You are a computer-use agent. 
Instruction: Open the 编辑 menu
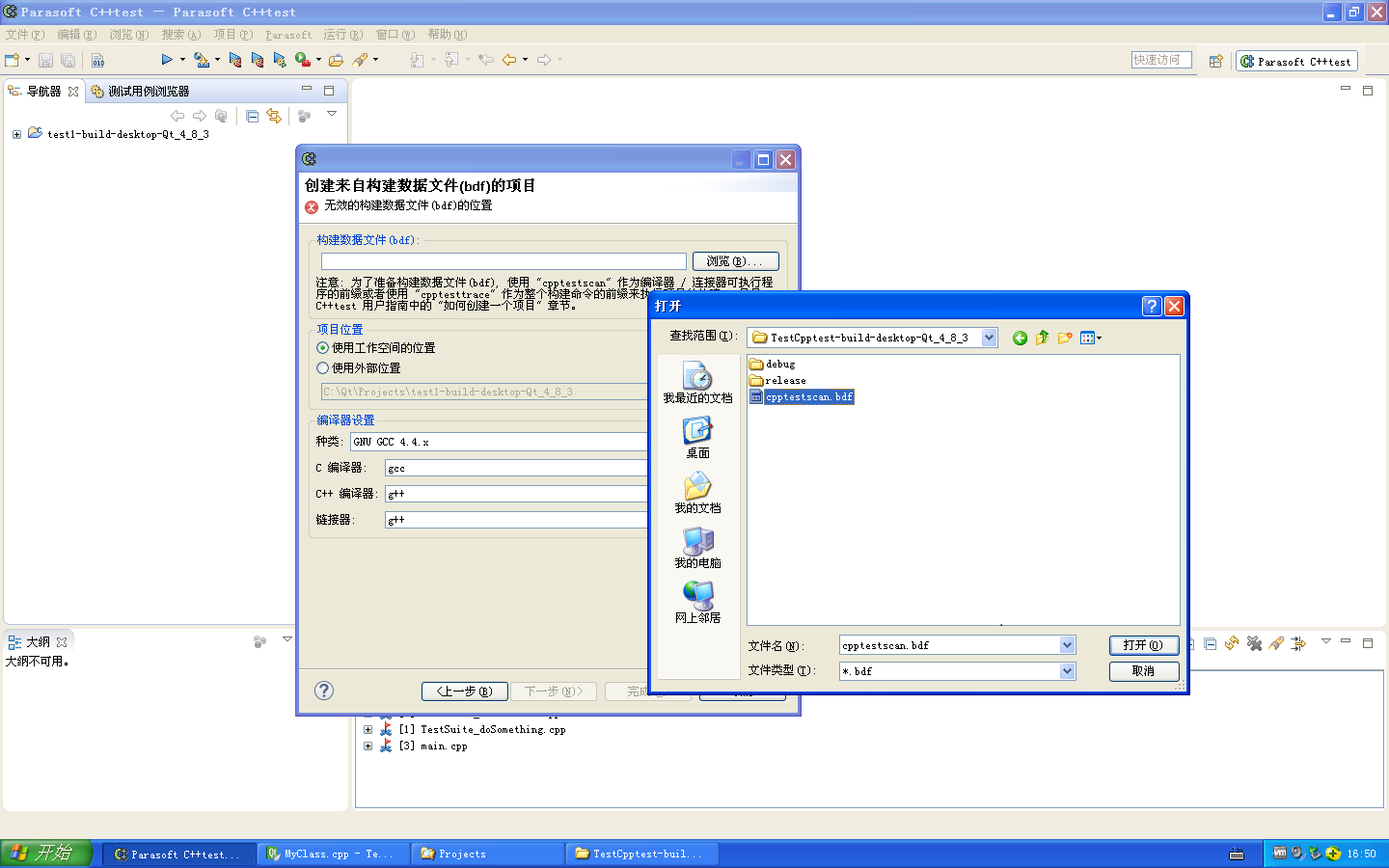[76, 35]
